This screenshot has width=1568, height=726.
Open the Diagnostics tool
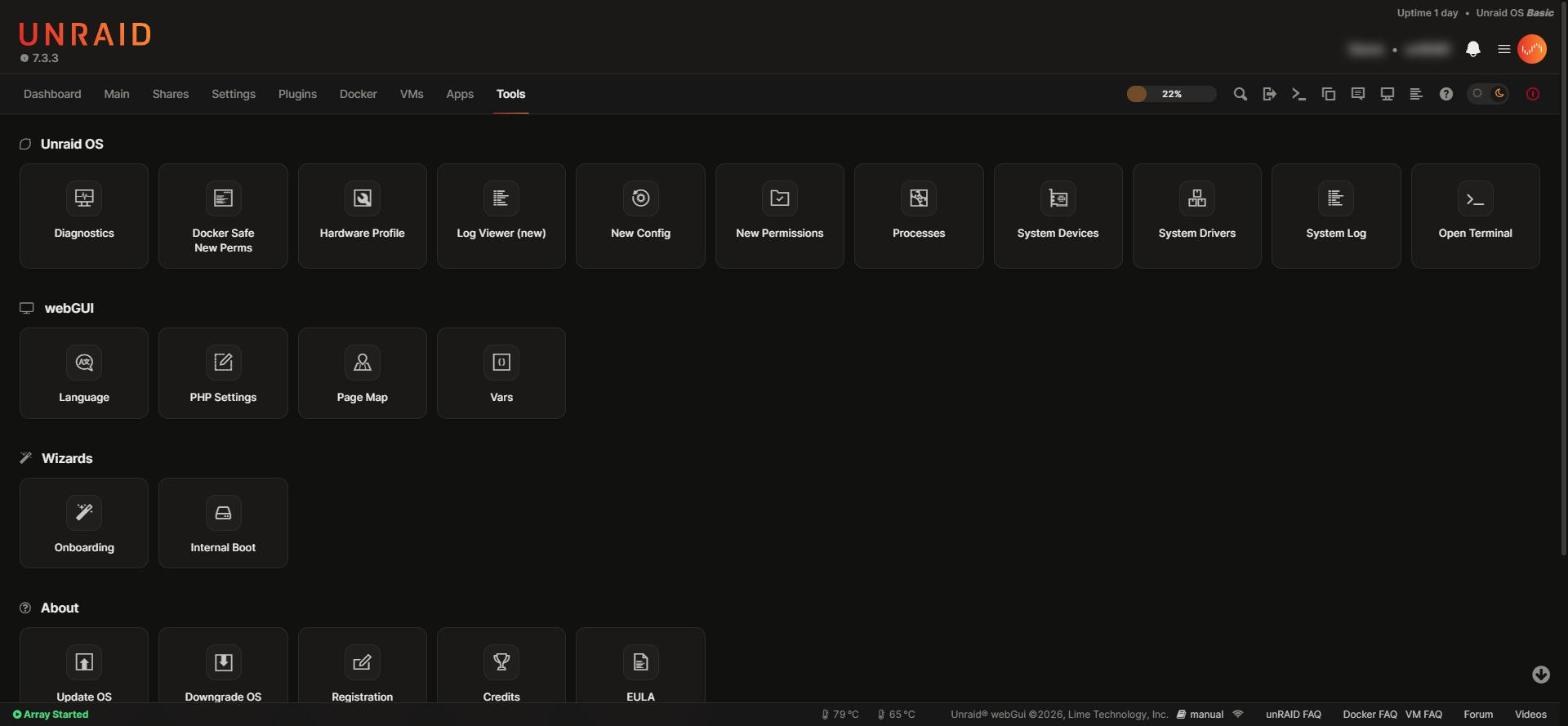tap(84, 216)
